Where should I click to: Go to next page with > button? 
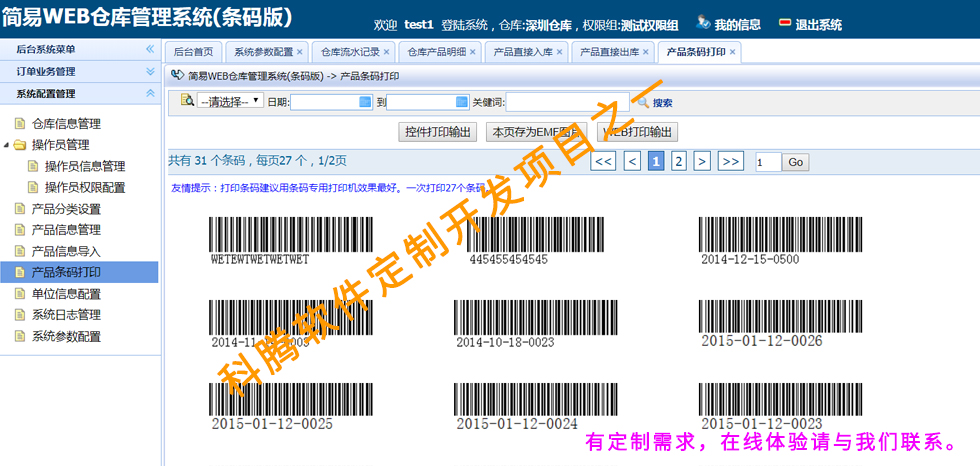[702, 162]
